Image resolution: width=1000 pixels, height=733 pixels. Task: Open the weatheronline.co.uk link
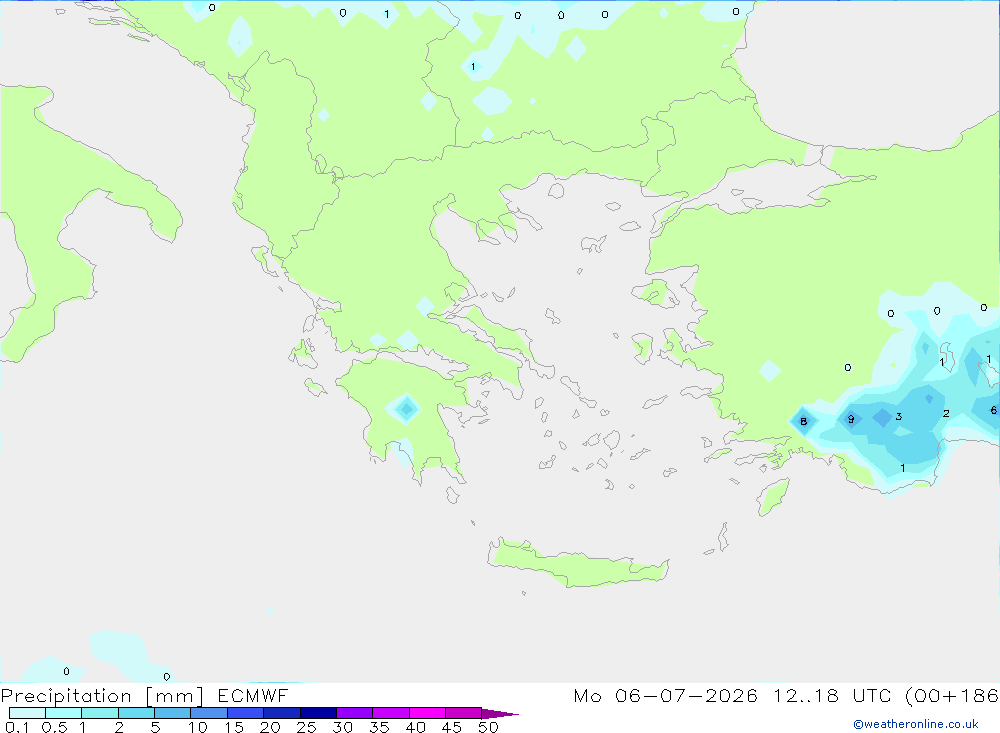point(916,724)
